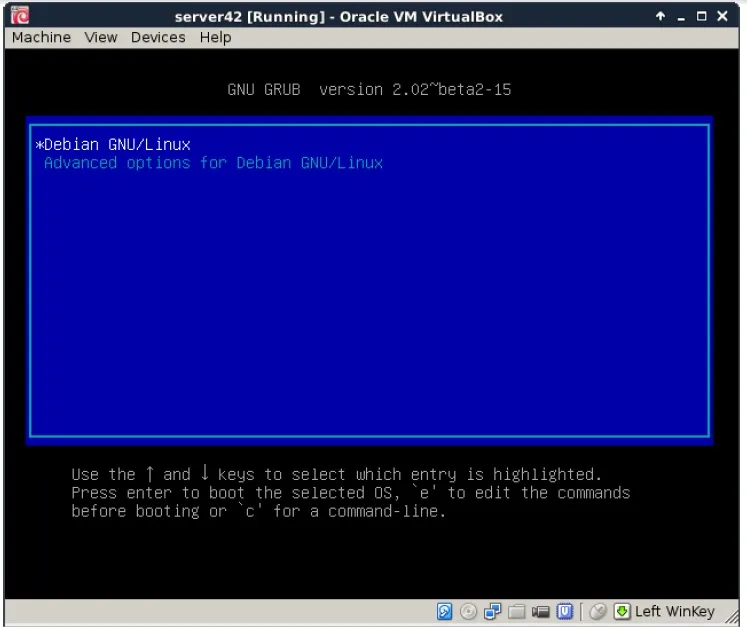Click the 'Press enter to boot' help line
747x627 pixels.
pyautogui.click(x=351, y=493)
